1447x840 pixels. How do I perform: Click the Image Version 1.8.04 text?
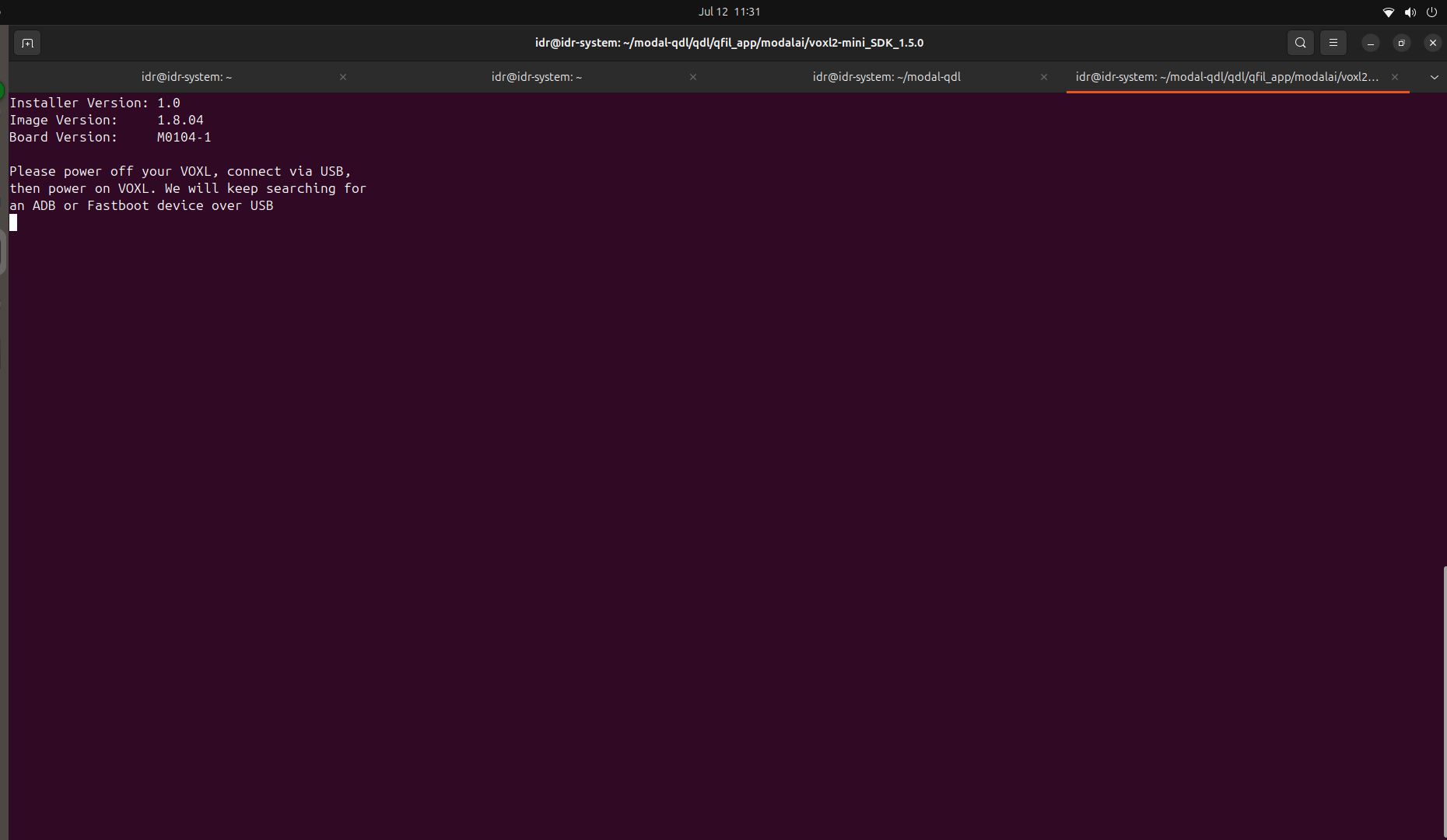[x=107, y=120]
